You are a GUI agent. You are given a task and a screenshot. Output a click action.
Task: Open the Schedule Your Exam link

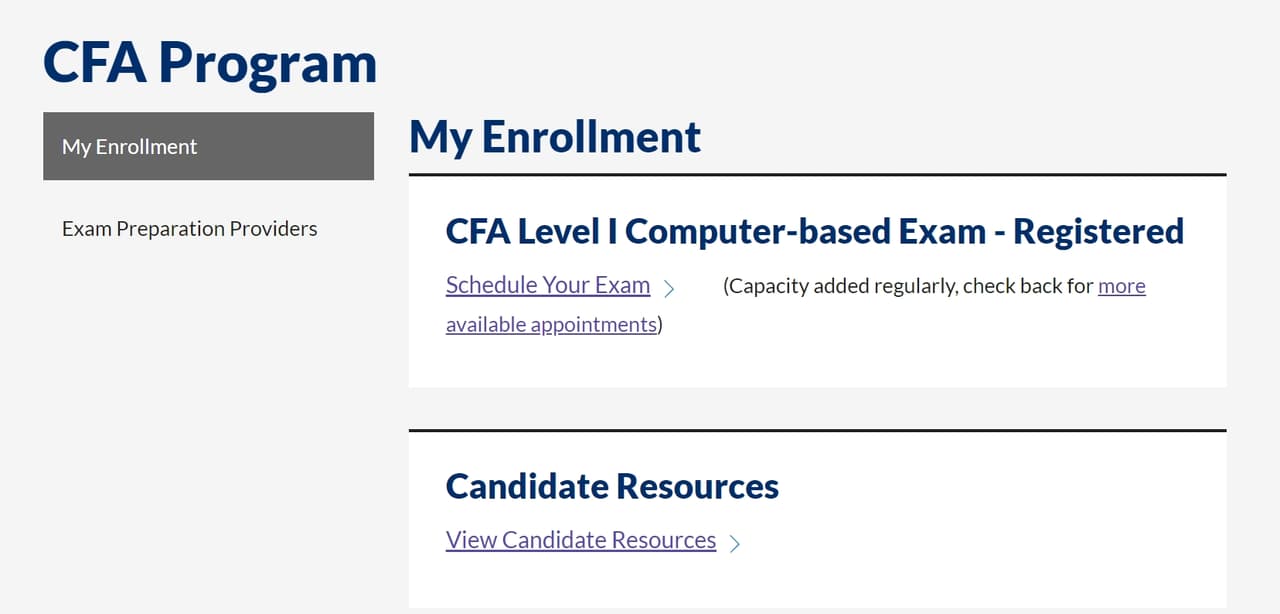click(x=548, y=285)
